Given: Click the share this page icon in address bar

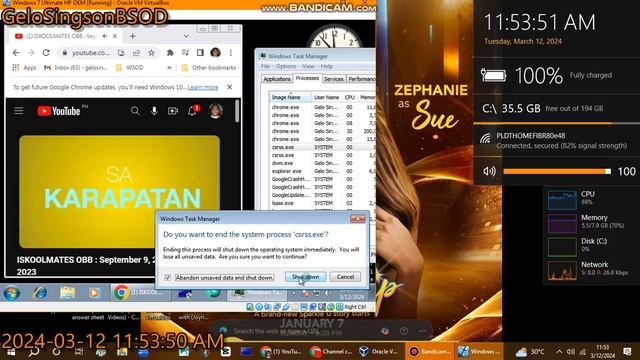Looking at the screenshot, I should (136, 53).
